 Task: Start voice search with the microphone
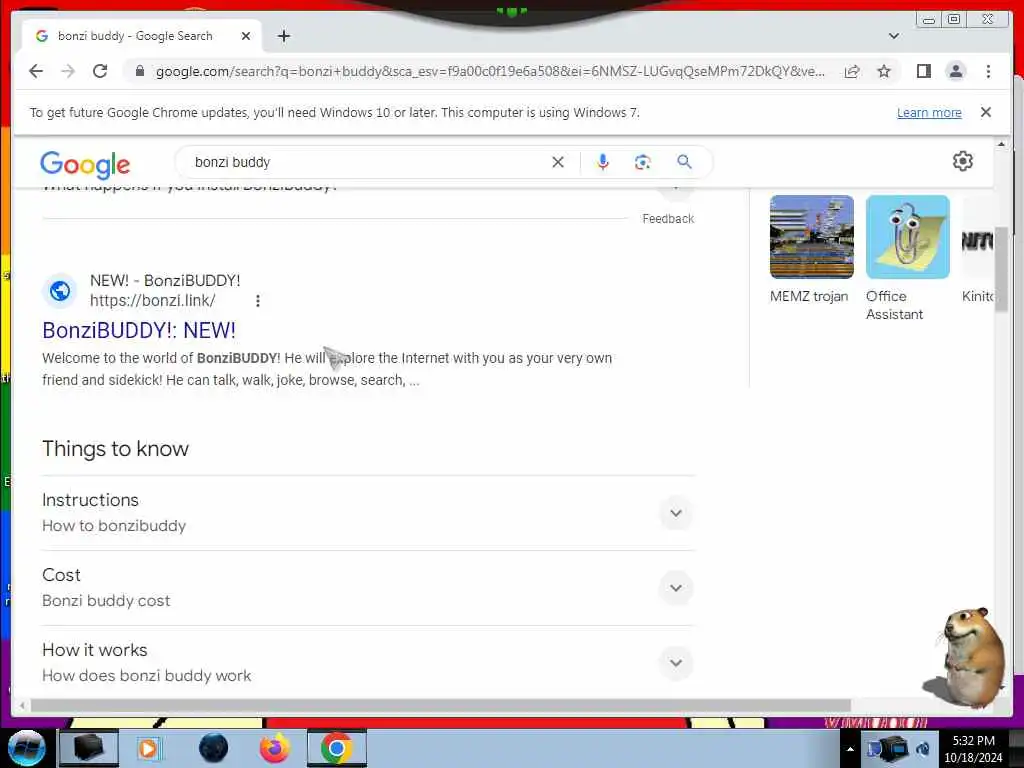[603, 162]
